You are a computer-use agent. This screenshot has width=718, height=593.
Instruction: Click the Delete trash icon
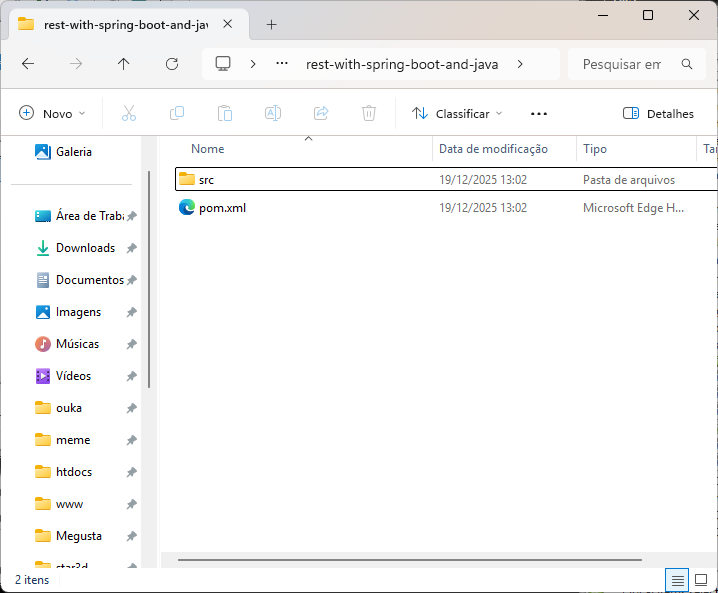(x=369, y=114)
